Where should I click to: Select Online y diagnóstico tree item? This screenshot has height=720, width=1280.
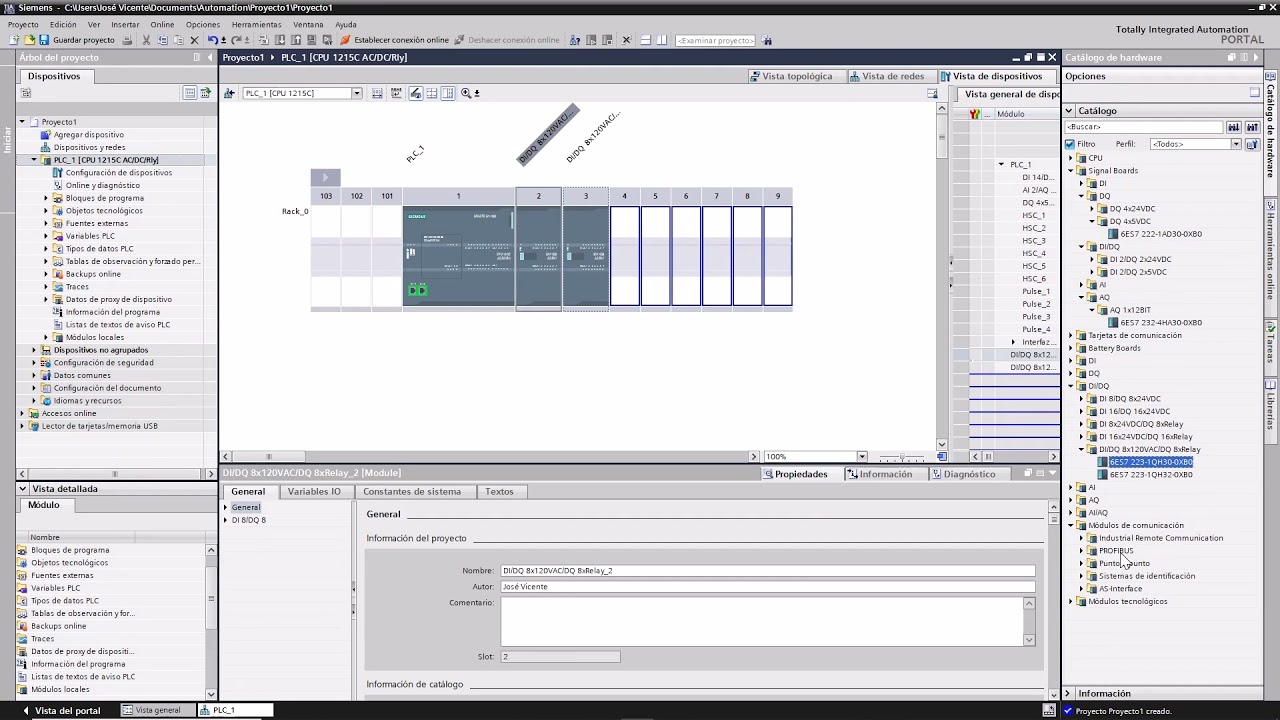click(x=102, y=185)
